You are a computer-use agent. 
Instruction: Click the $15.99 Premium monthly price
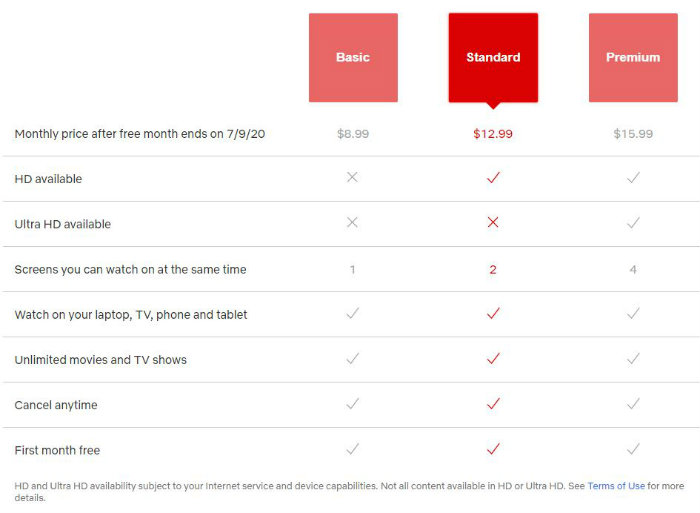click(x=633, y=134)
